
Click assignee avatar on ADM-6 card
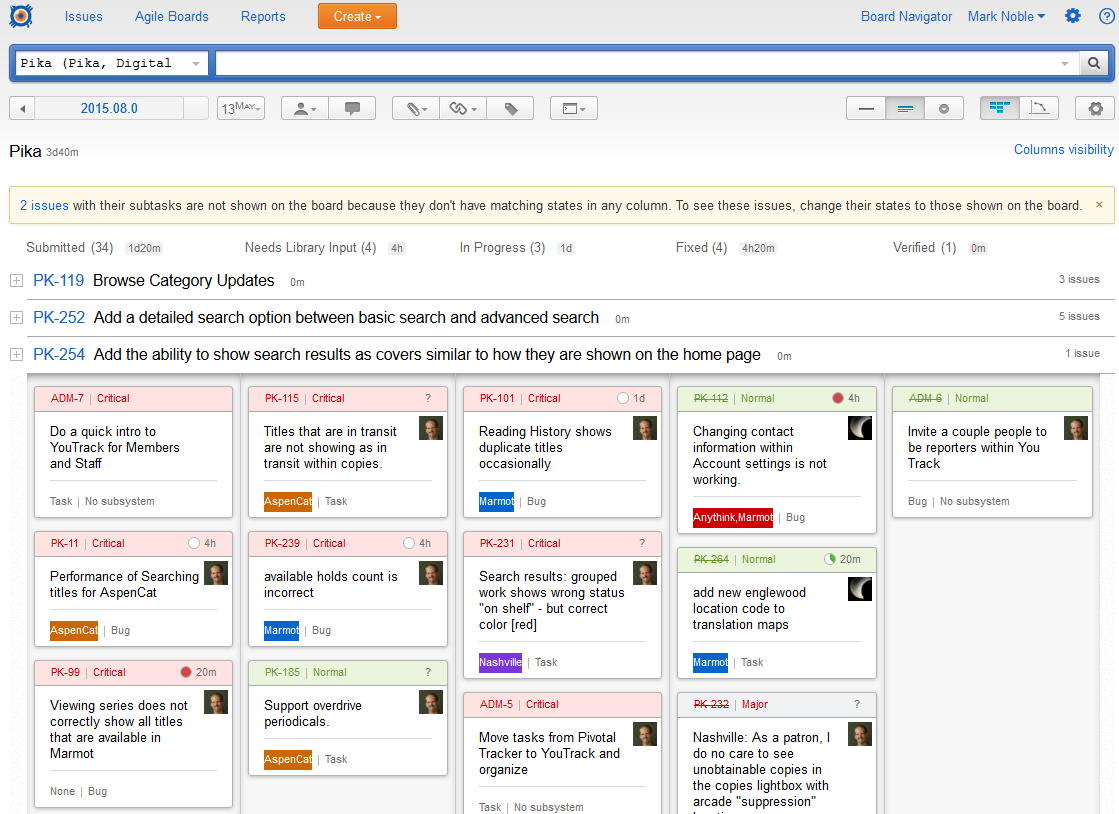click(x=1076, y=428)
